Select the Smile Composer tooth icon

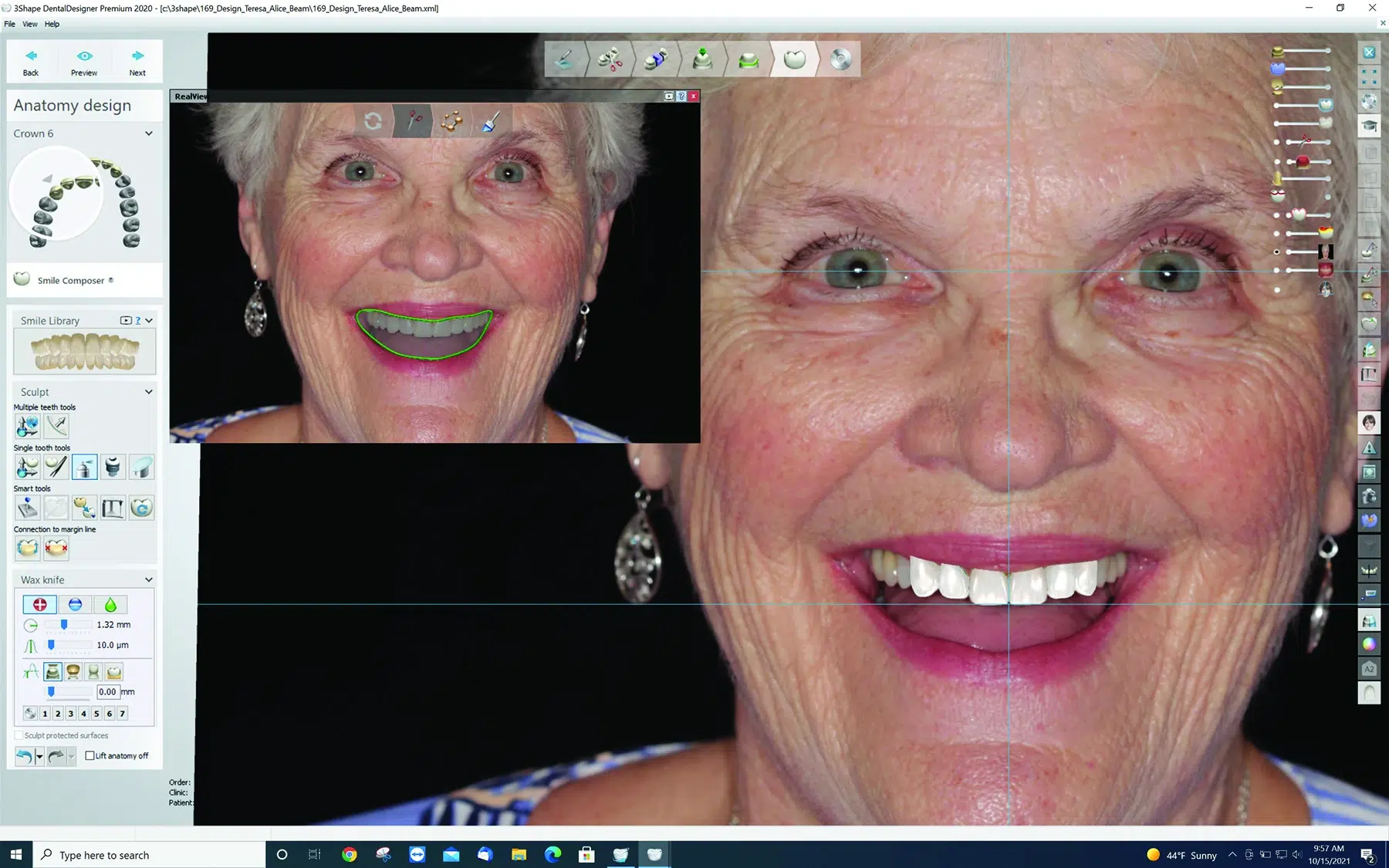[22, 279]
